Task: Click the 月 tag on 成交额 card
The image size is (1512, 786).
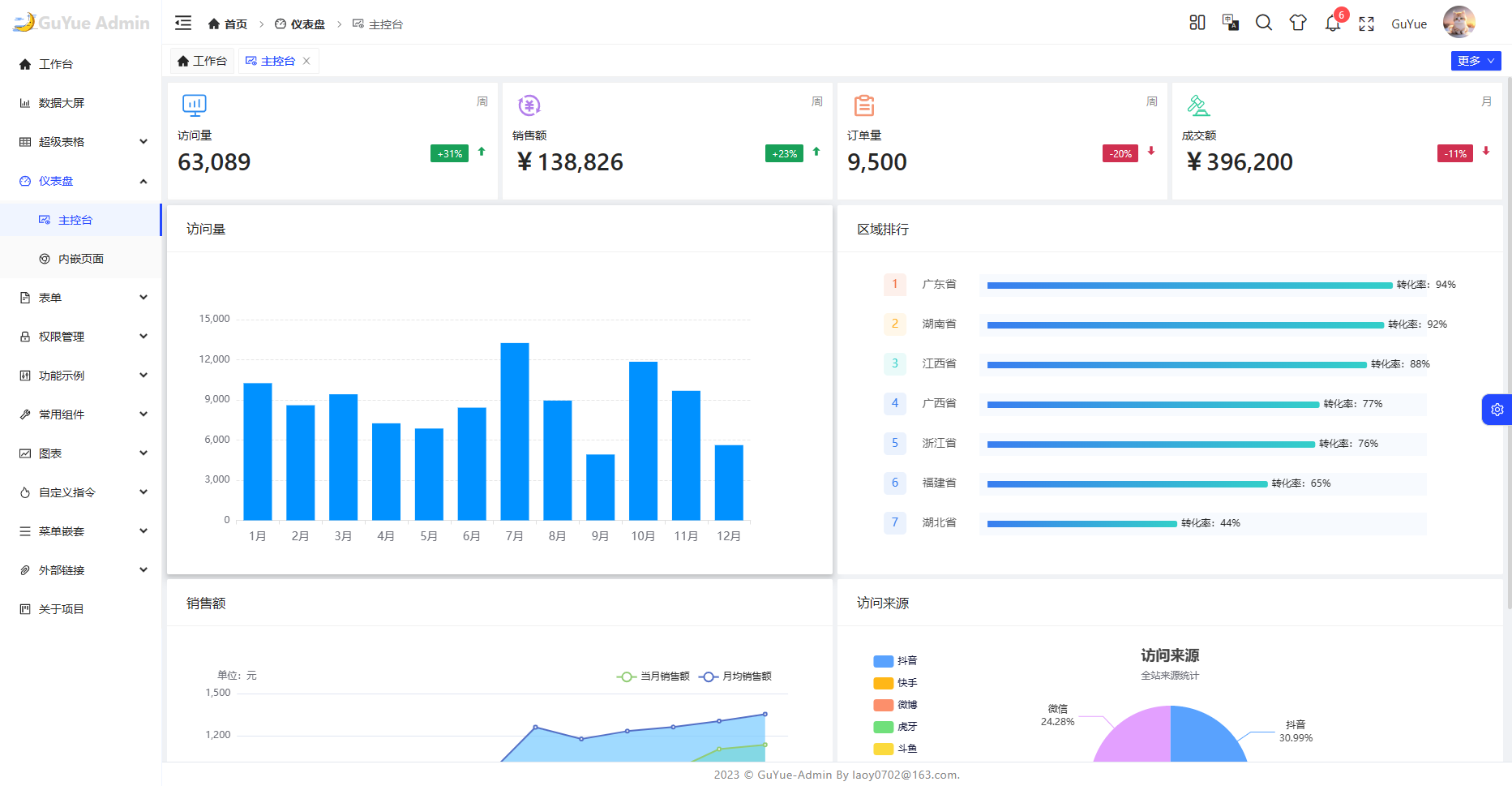Action: 1487,101
